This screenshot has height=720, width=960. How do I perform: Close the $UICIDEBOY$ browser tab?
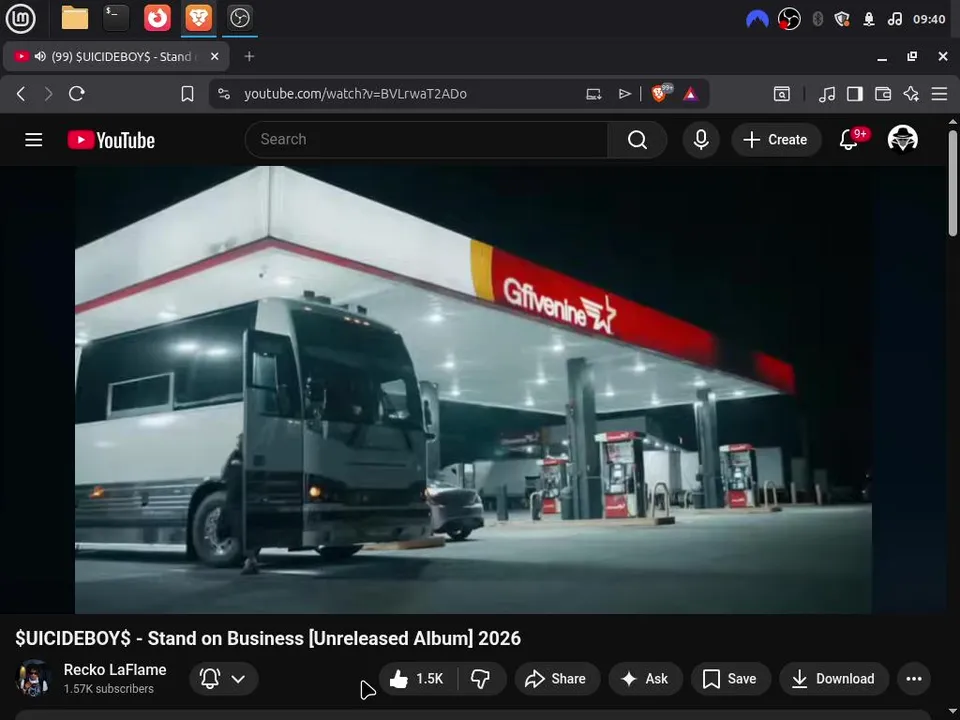(x=214, y=56)
